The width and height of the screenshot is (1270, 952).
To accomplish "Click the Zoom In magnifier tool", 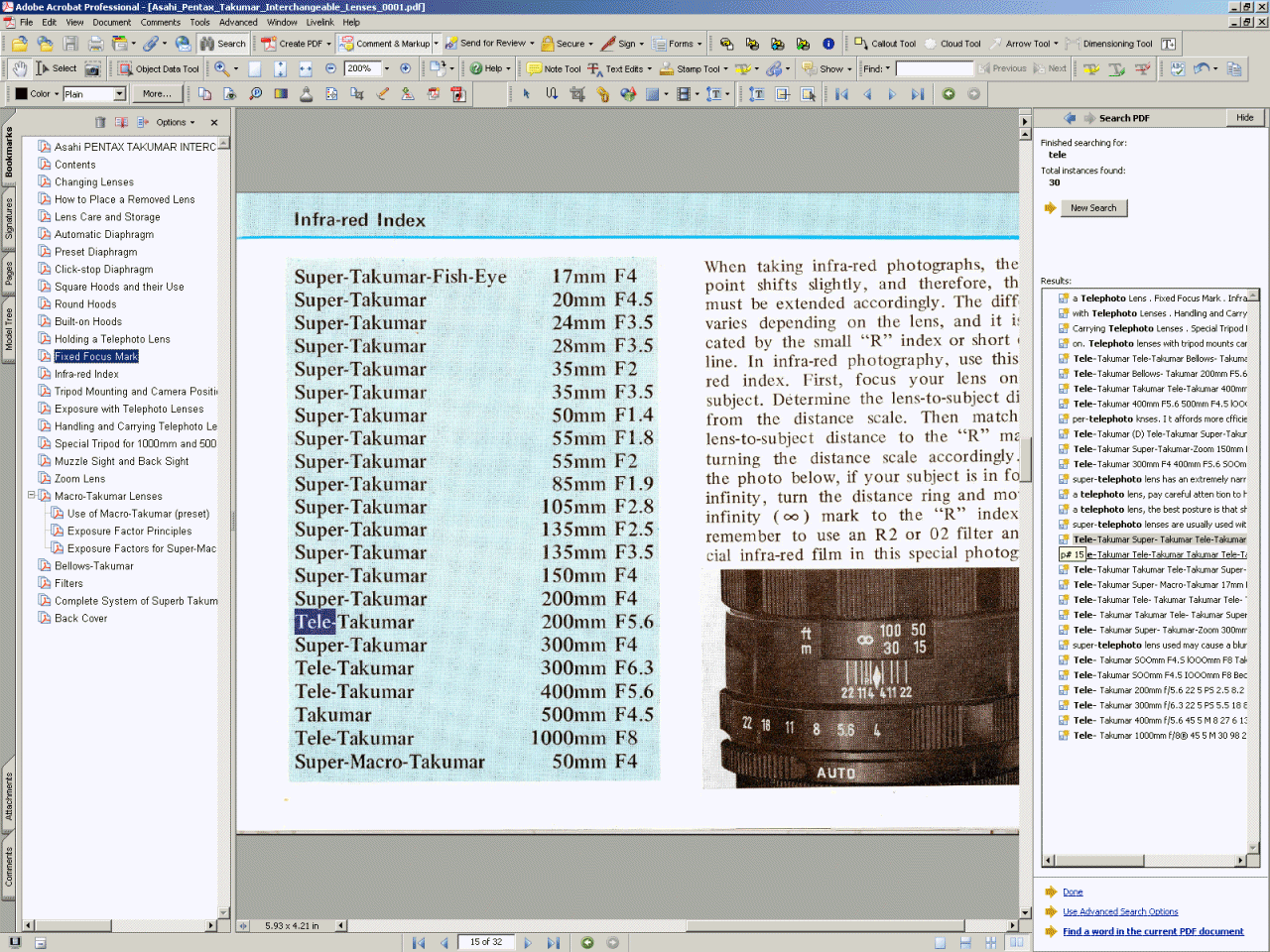I will (221, 68).
